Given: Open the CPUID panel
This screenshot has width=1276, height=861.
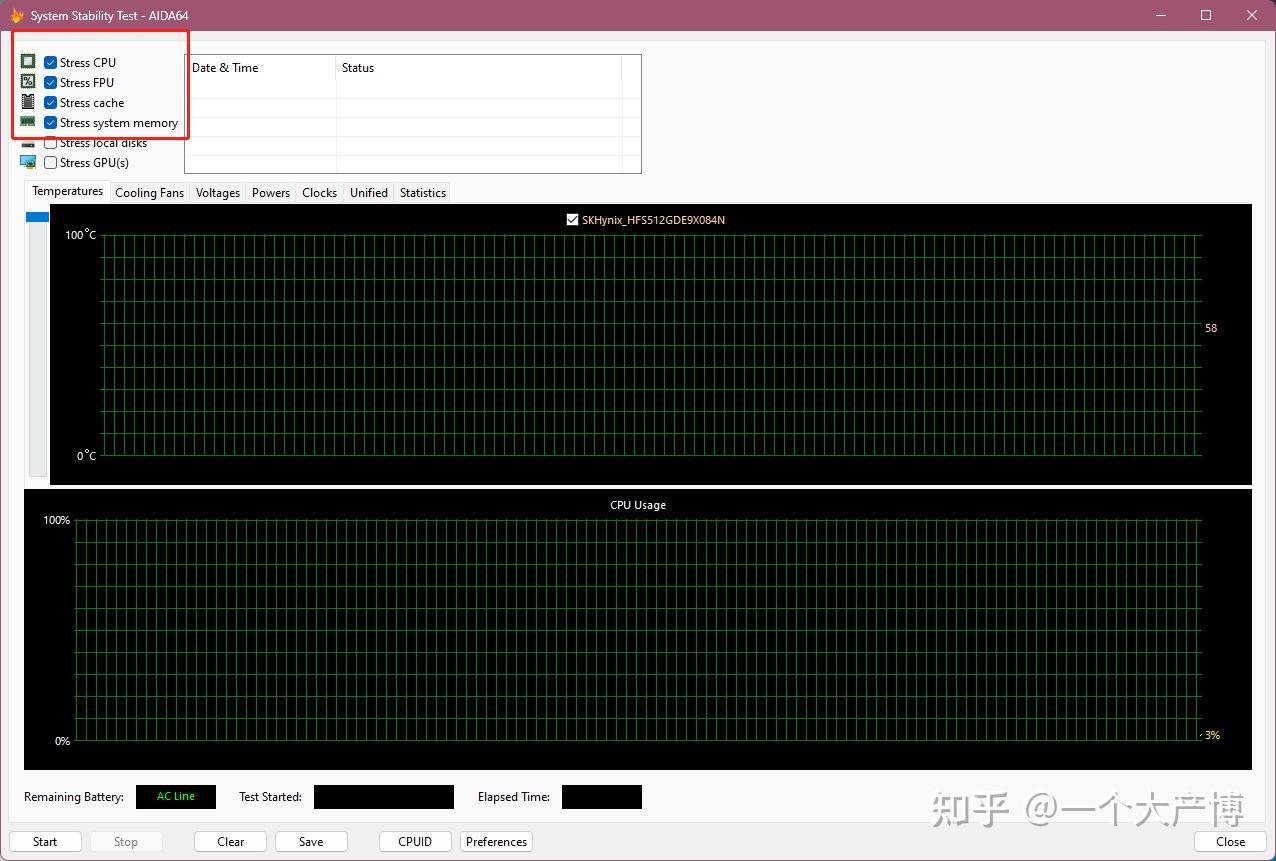Looking at the screenshot, I should (415, 841).
